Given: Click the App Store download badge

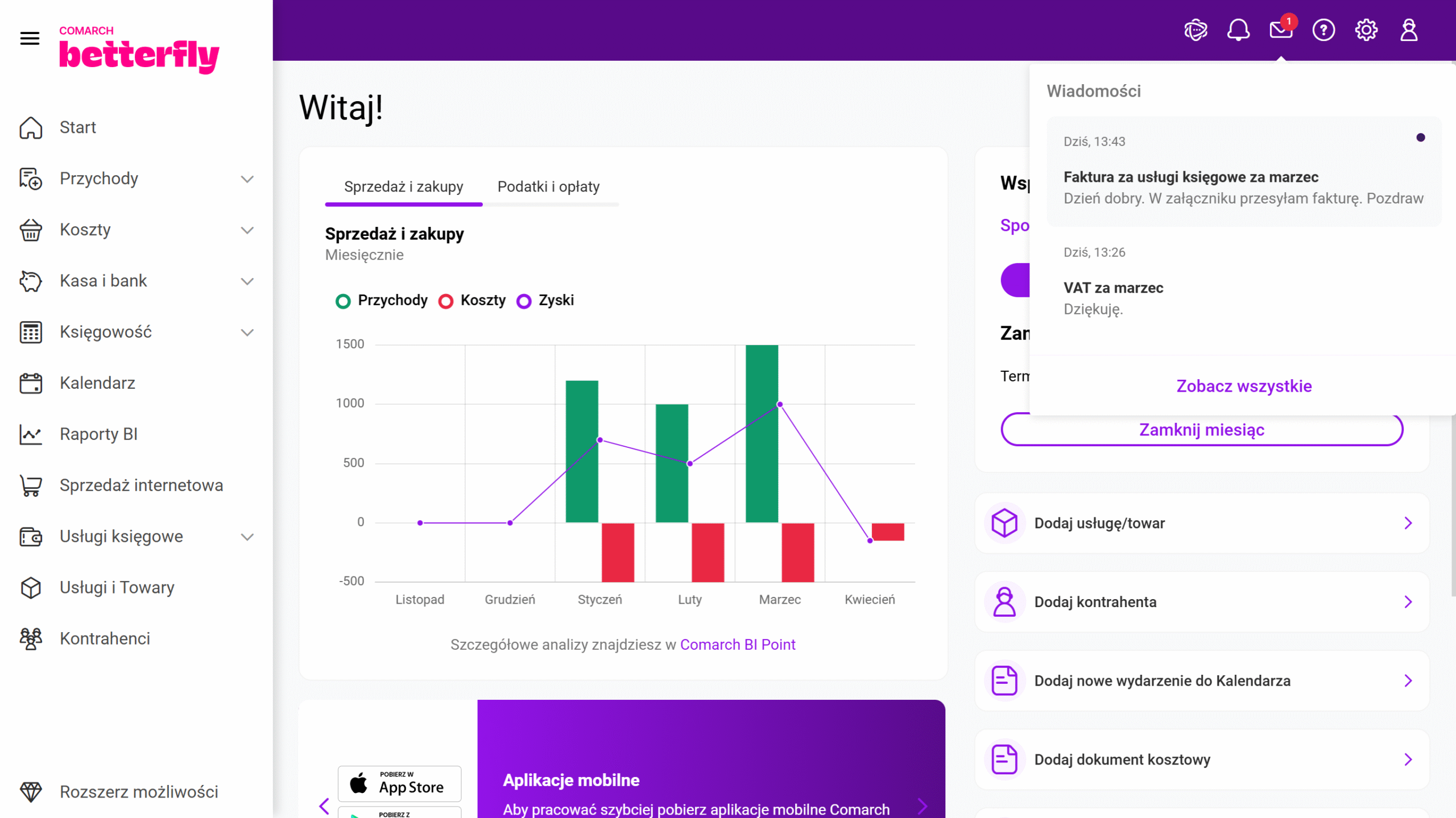Looking at the screenshot, I should tap(399, 783).
